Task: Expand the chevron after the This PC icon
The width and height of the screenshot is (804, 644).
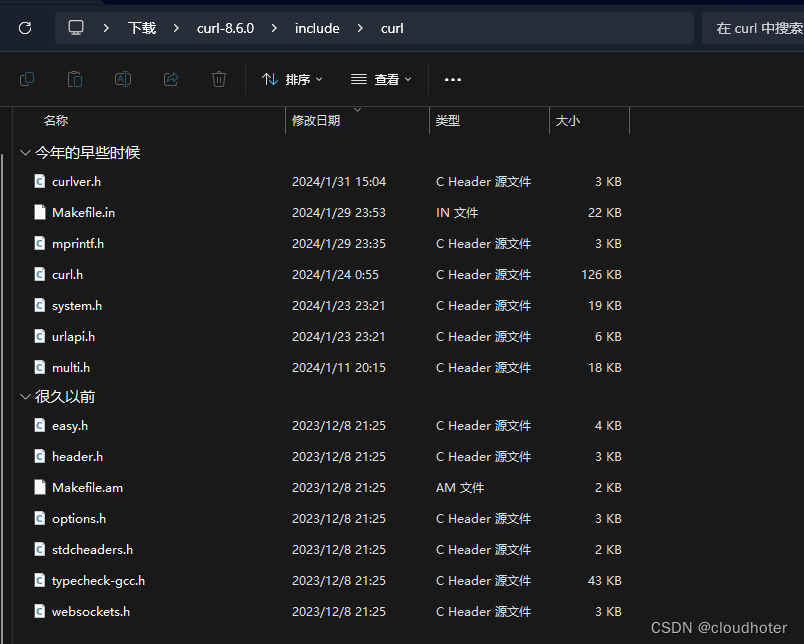Action: [x=106, y=28]
